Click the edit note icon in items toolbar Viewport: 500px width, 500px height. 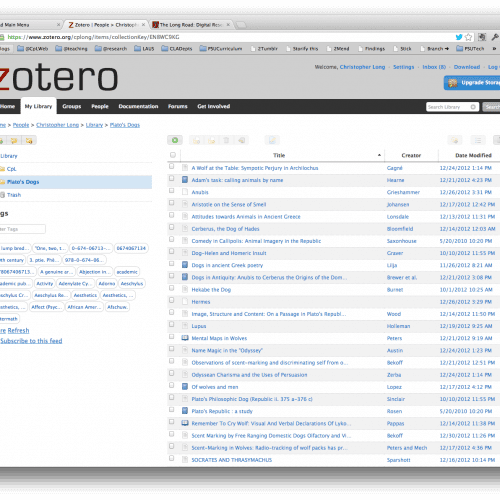coord(272,140)
